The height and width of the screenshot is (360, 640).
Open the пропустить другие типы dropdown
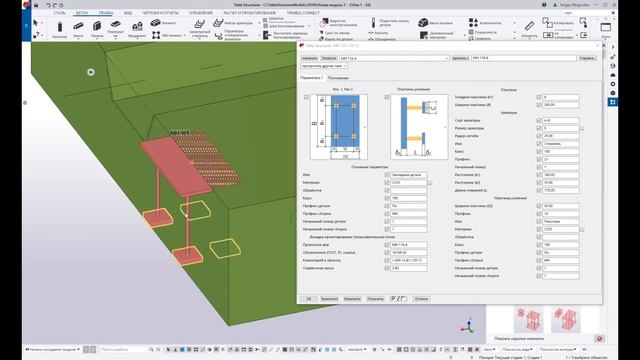pos(324,66)
